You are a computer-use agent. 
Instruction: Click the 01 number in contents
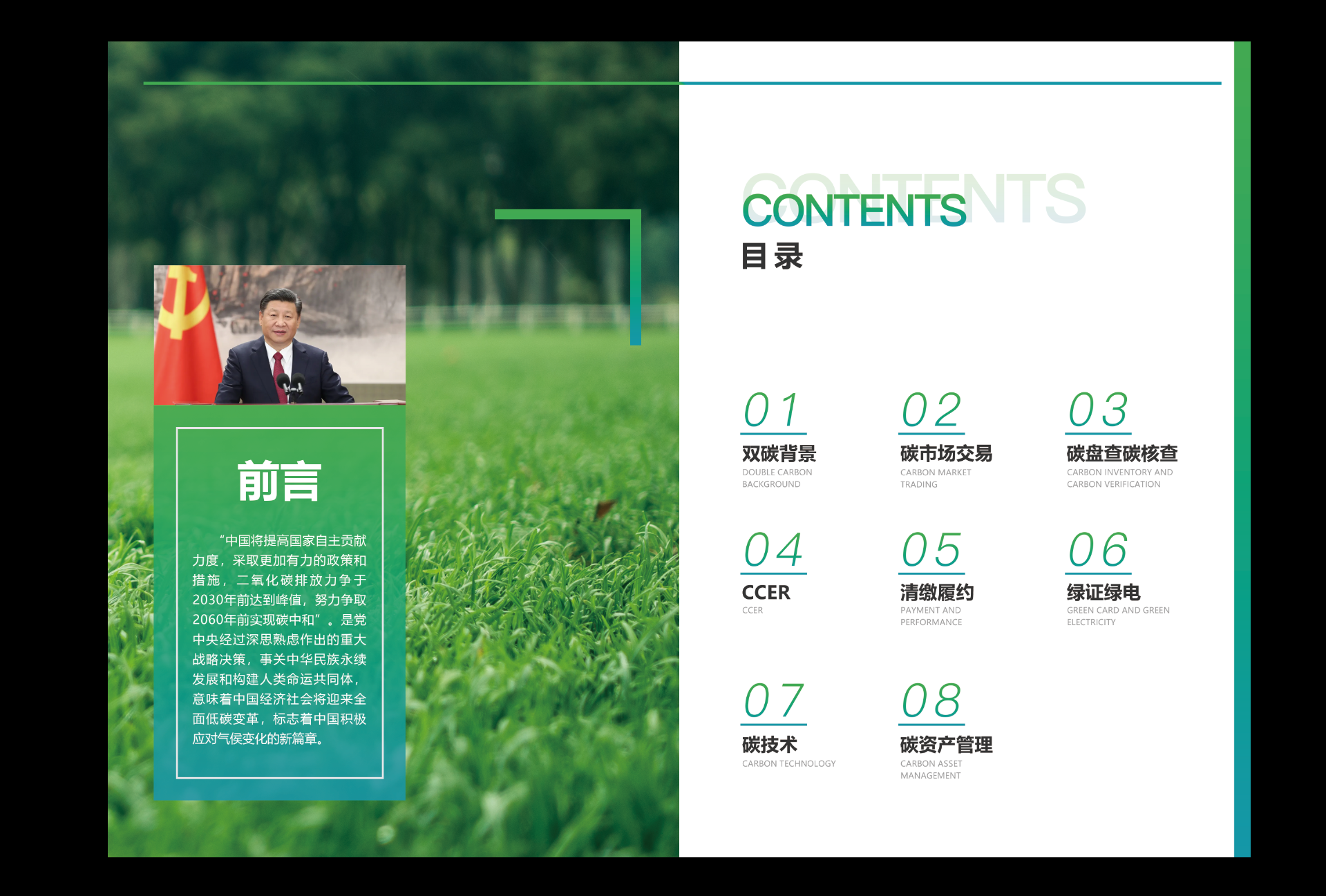(773, 410)
